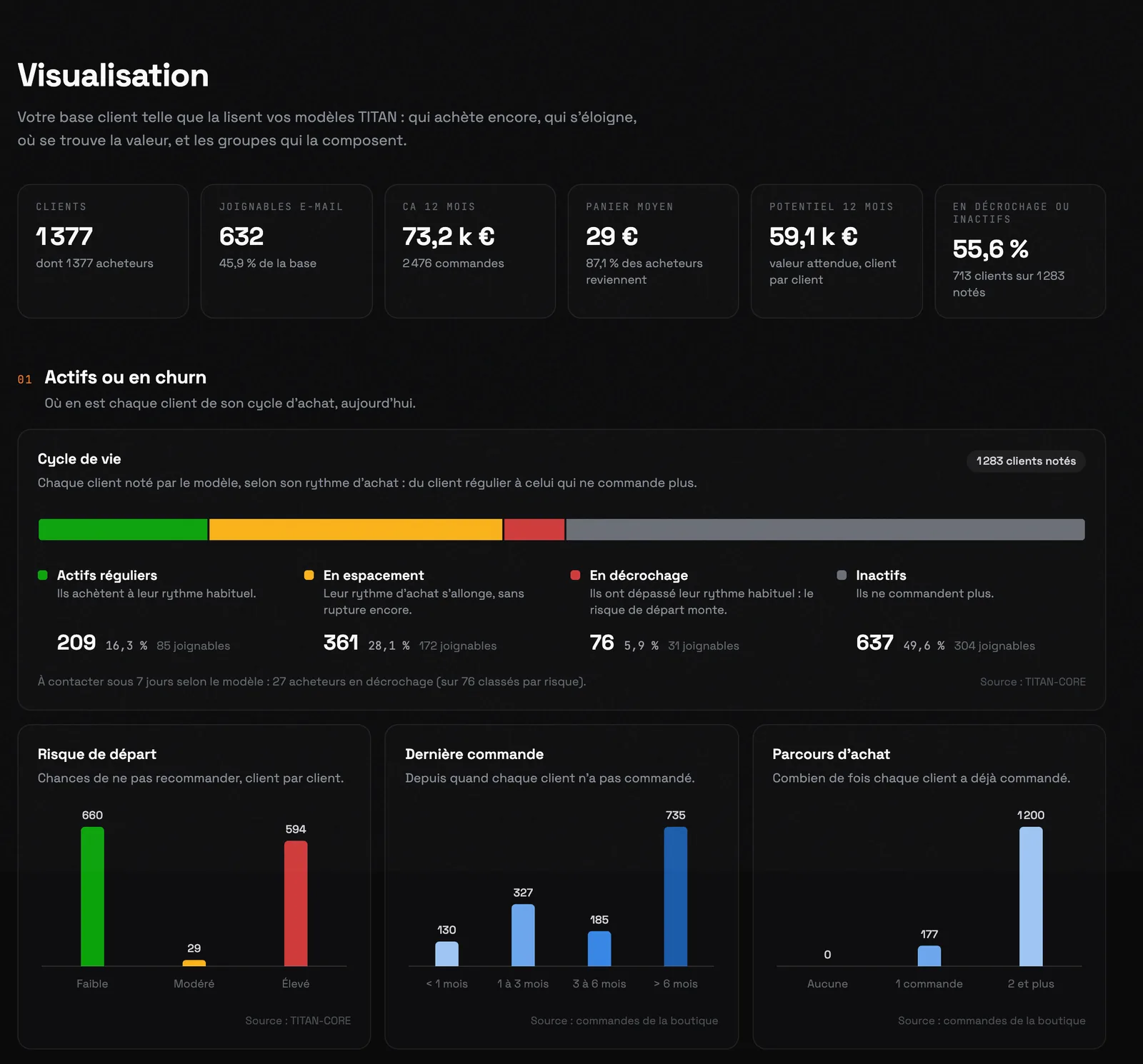This screenshot has width=1143, height=1064.
Task: Click the 'Parcours d'achat' chart title
Action: [832, 754]
